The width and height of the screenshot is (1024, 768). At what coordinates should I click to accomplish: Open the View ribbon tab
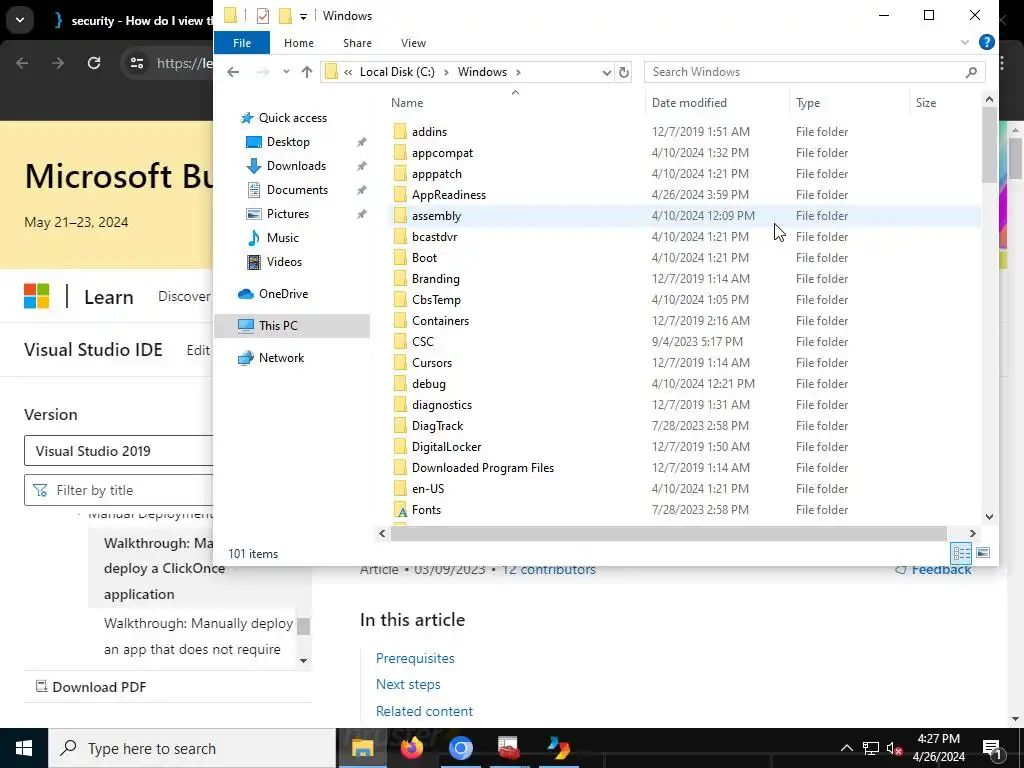pos(413,43)
